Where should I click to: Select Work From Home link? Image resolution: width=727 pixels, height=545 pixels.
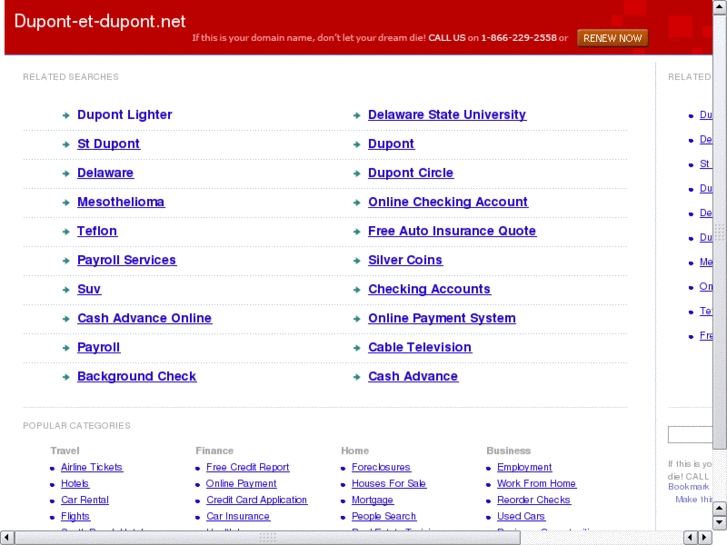(x=536, y=483)
